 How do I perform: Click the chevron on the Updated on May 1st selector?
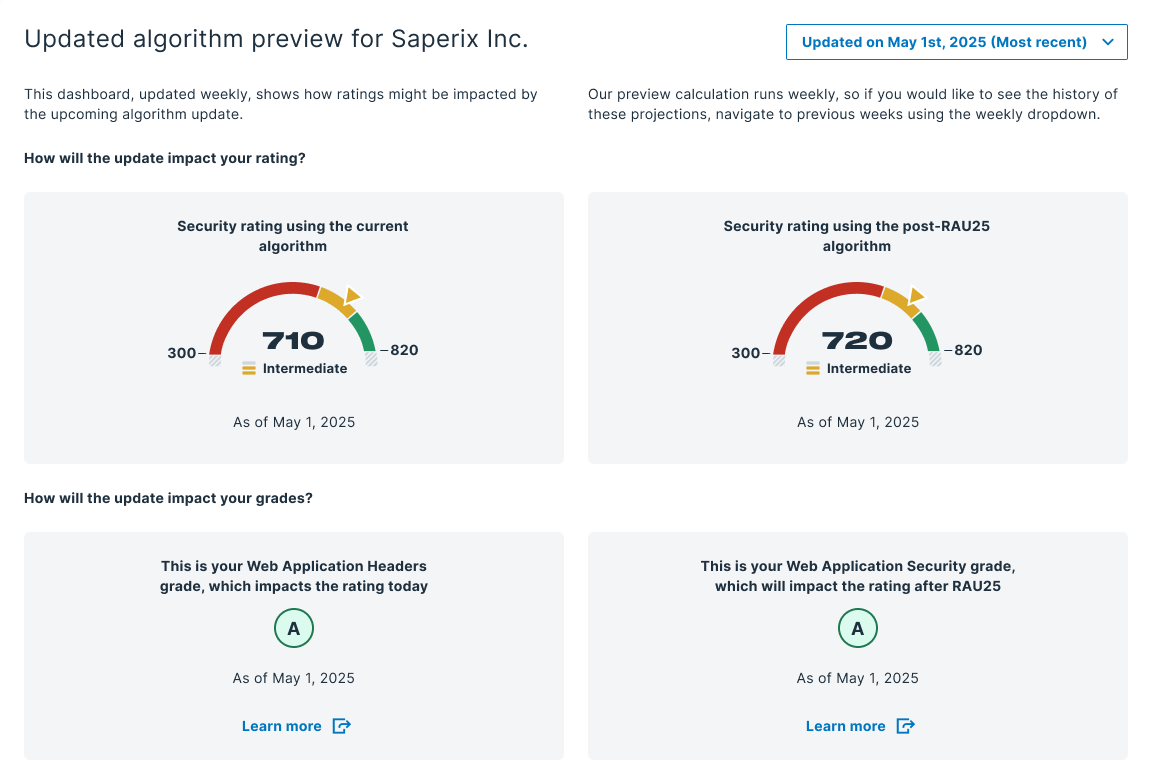coord(1107,42)
